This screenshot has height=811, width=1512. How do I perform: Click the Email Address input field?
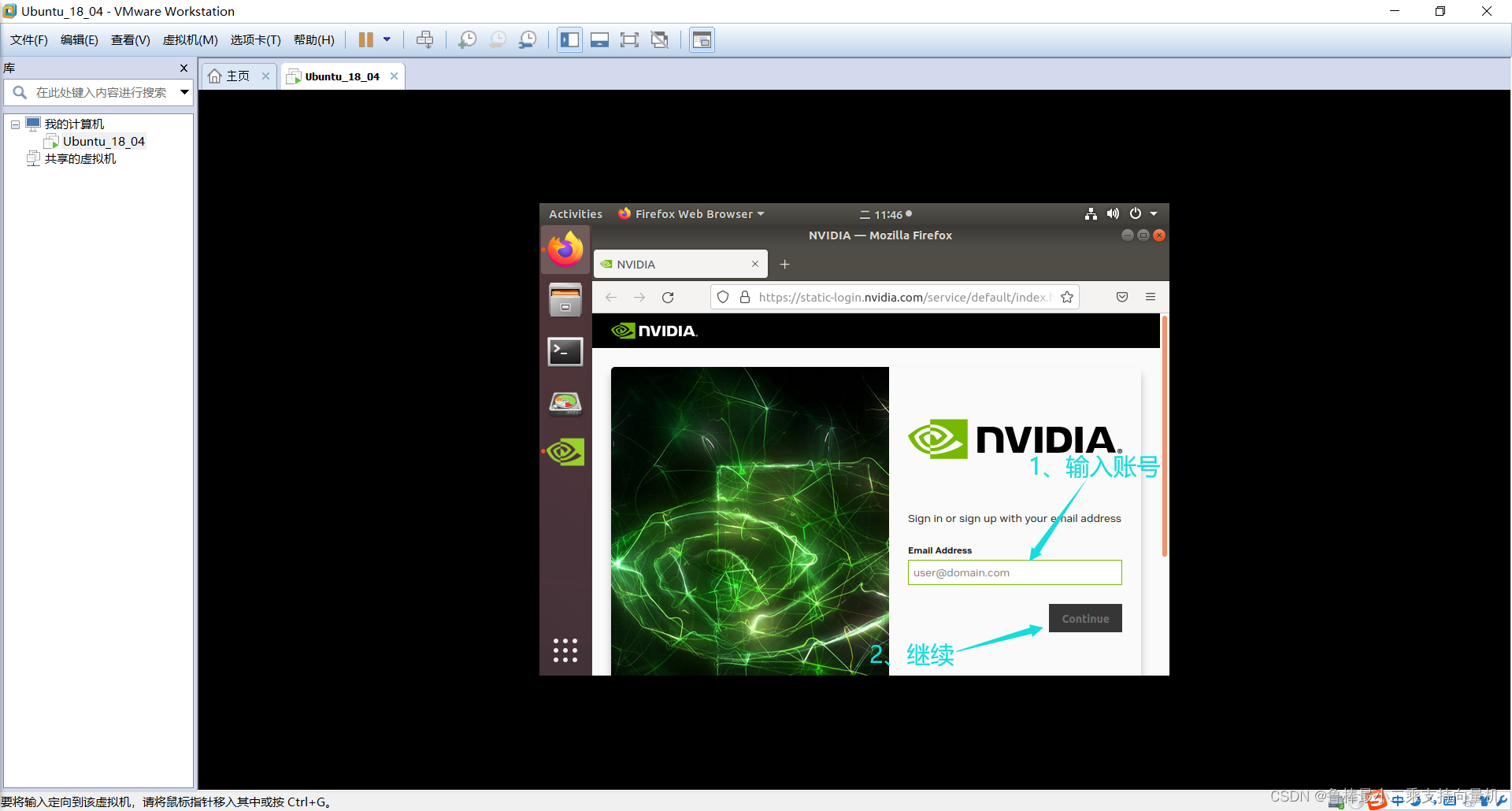click(x=1014, y=572)
